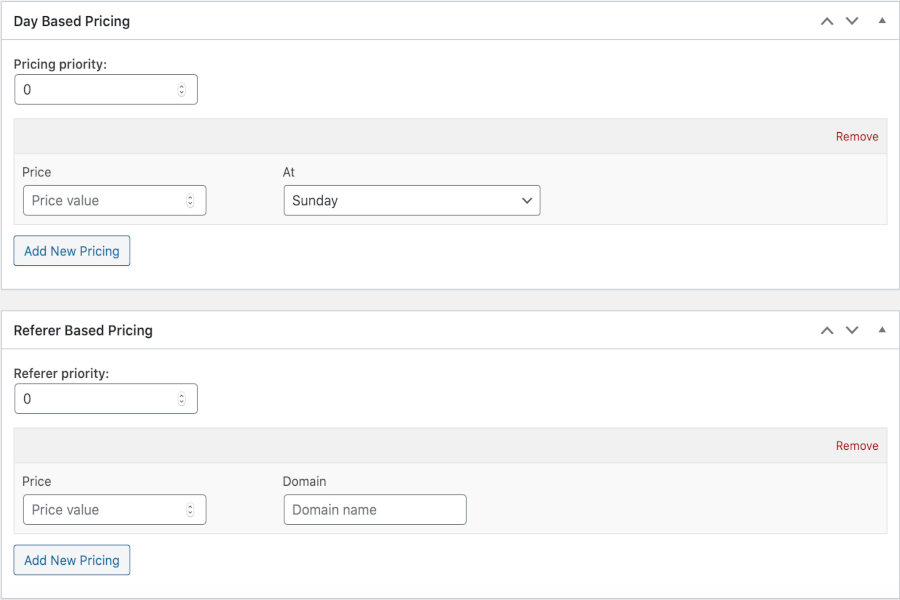Screen dimensions: 900x600
Task: Adjust the referer-based Price value stepper
Action: pos(190,510)
